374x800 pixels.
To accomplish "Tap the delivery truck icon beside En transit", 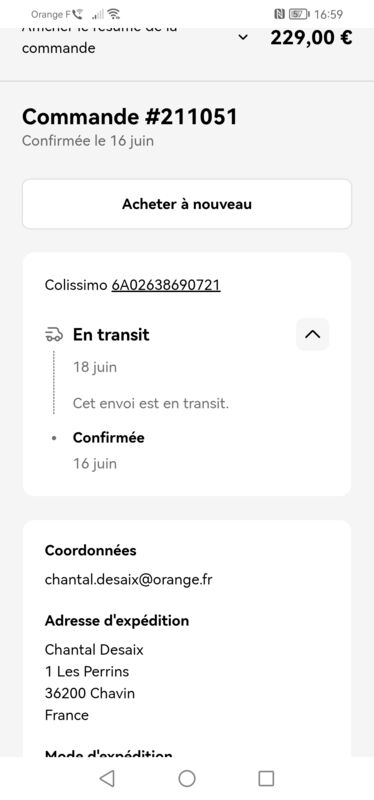I will (x=54, y=335).
